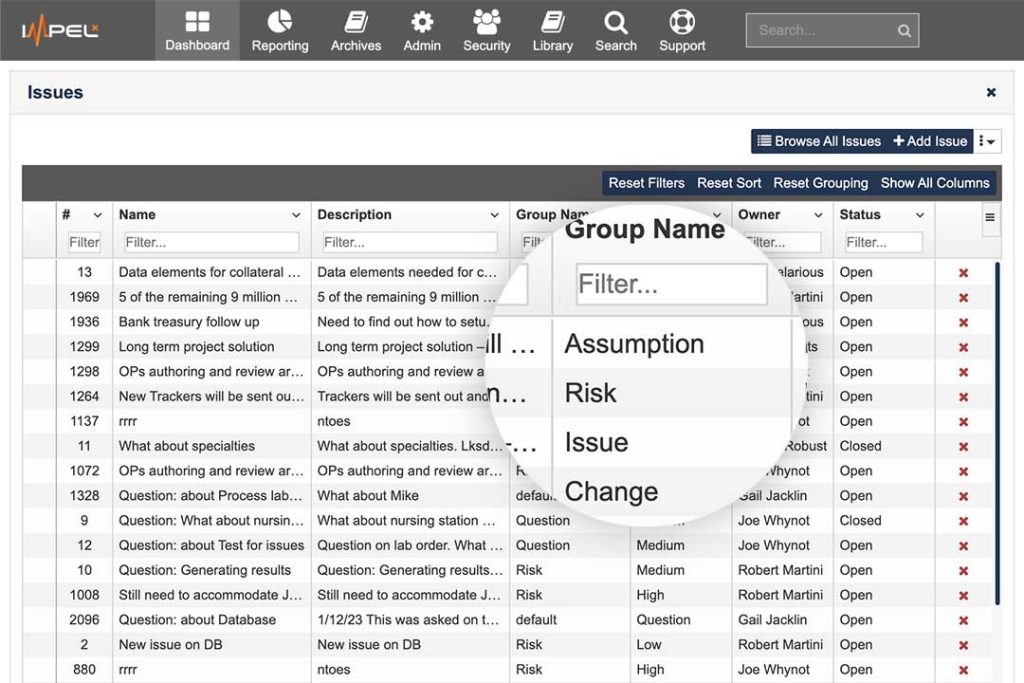Close the Issues panel
This screenshot has height=683, width=1024.
[x=991, y=92]
